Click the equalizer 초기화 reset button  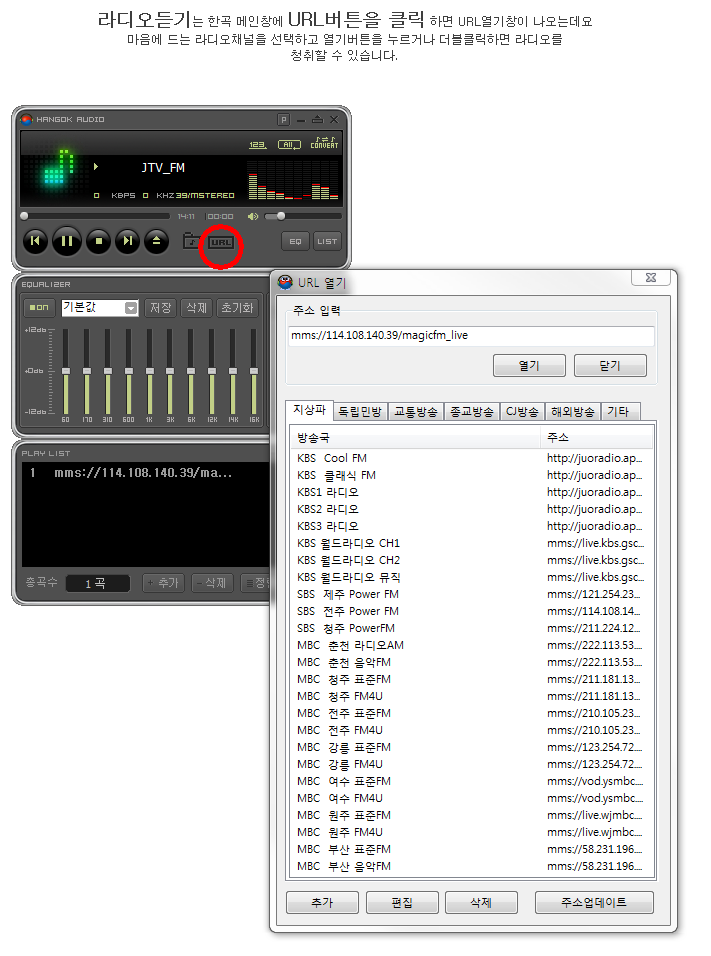click(237, 307)
